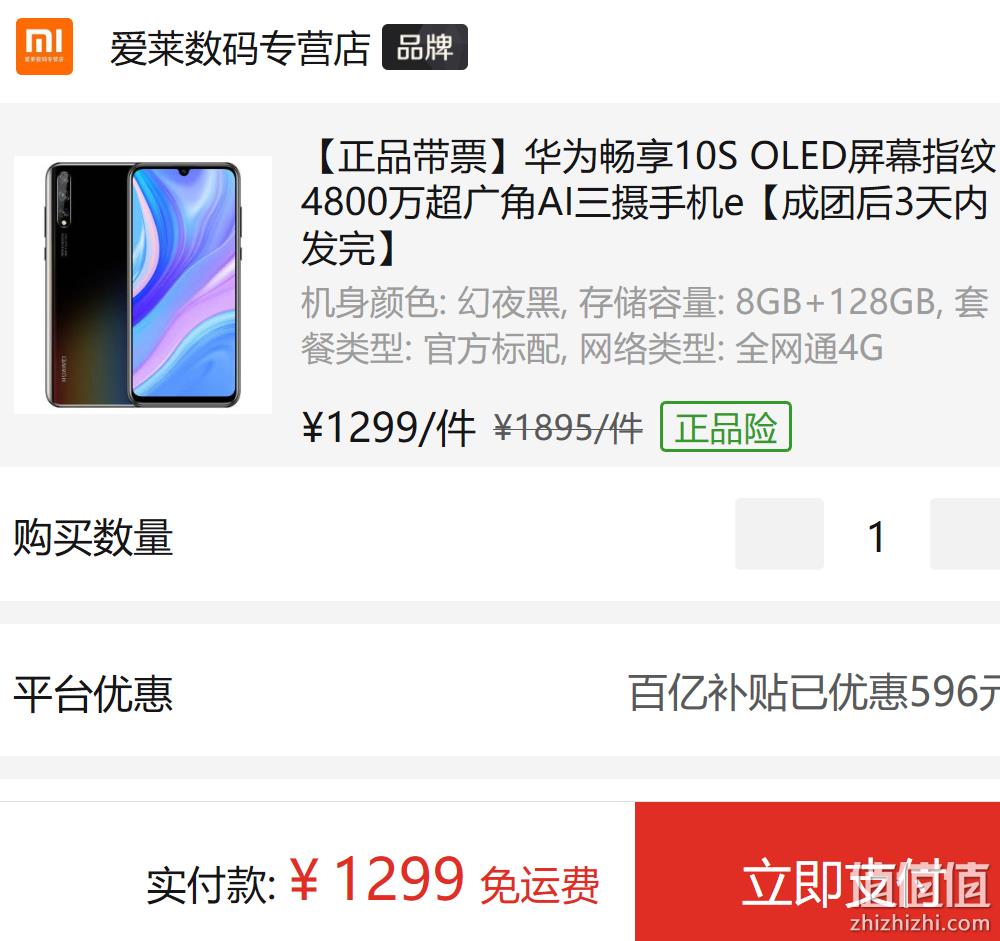1000x941 pixels.
Task: Open the 华为畅享10S product title
Action: click(x=647, y=202)
